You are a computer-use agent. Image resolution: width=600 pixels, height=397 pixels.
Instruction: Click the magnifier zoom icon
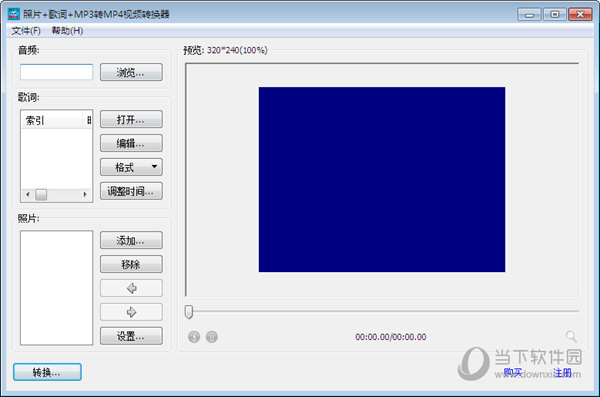point(571,337)
